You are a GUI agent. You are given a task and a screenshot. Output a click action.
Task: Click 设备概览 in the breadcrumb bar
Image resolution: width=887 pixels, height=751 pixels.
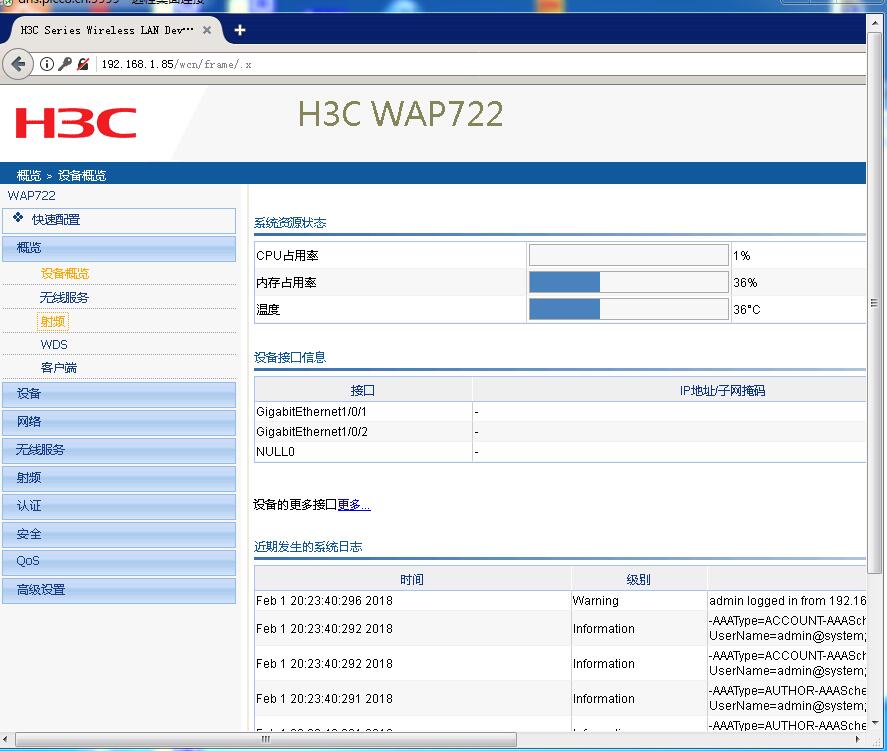point(82,175)
